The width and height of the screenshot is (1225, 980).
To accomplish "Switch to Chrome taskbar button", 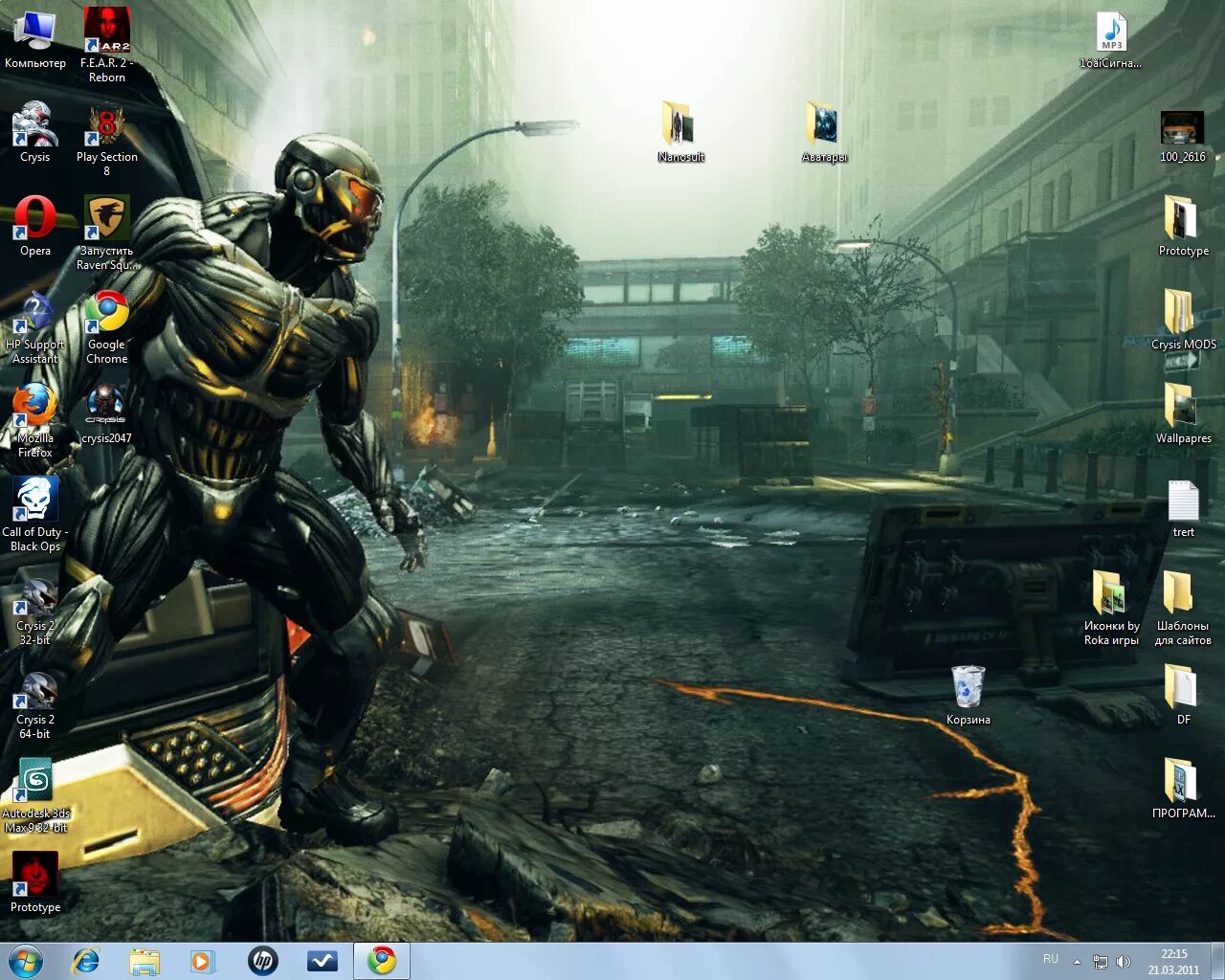I will (x=382, y=961).
